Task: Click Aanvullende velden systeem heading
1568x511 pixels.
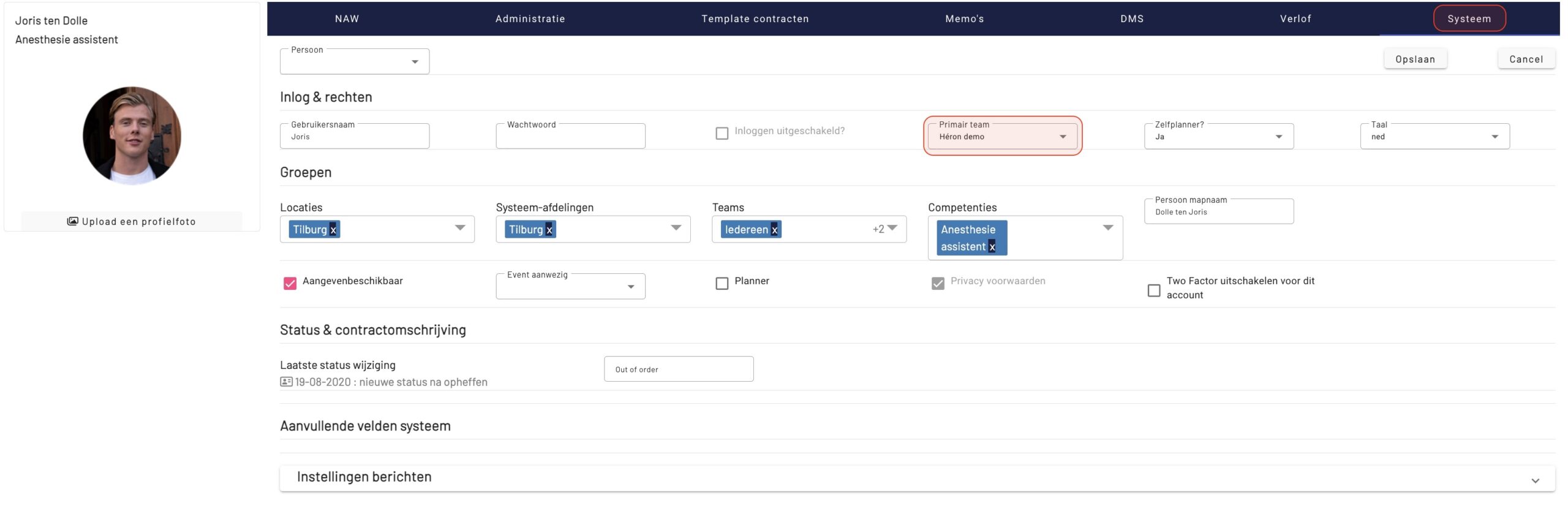Action: [365, 426]
